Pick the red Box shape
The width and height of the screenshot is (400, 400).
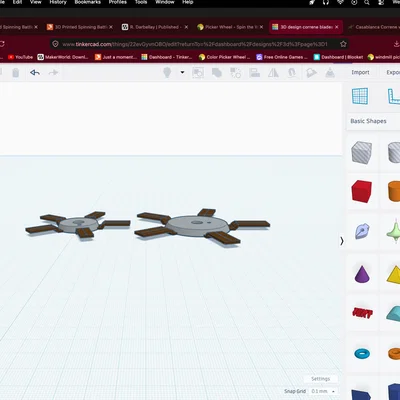361,191
